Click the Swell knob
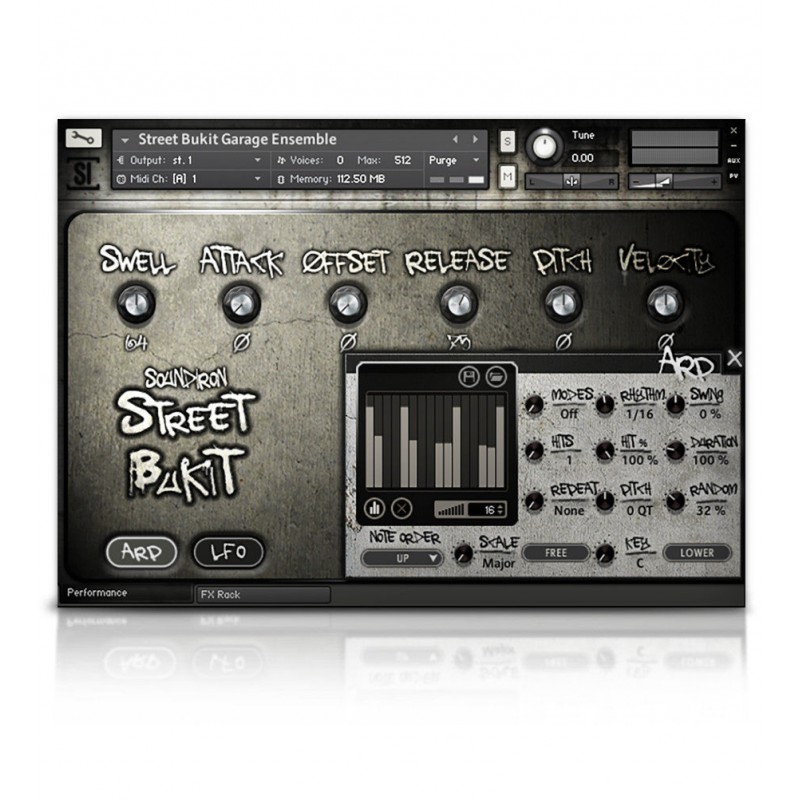Screen dimensions: 800x800 [x=136, y=300]
